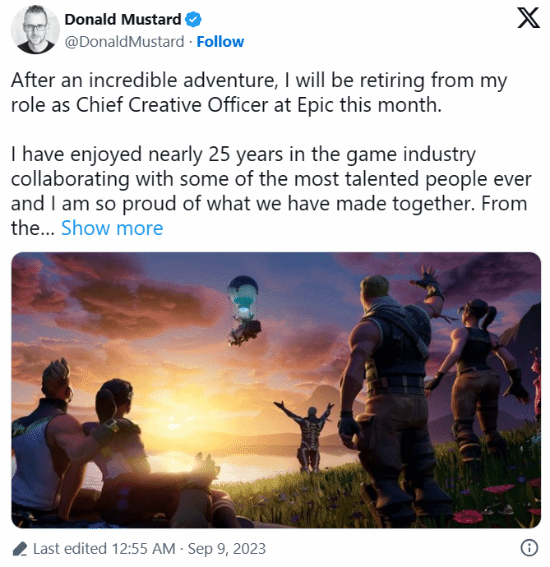
Task: Click the @DonaldMustard handle
Action: (124, 42)
